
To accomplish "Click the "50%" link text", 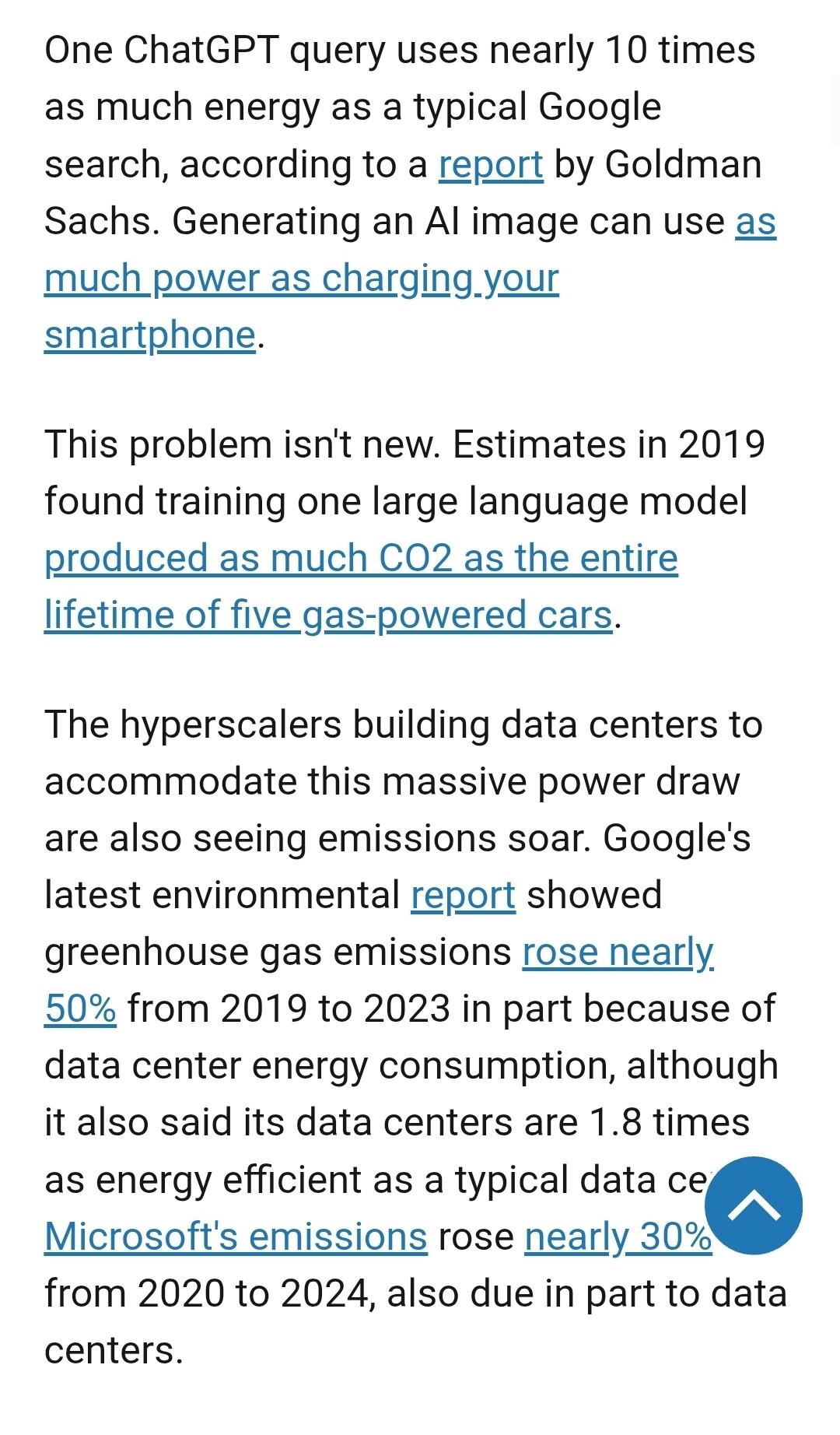I will click(80, 1009).
